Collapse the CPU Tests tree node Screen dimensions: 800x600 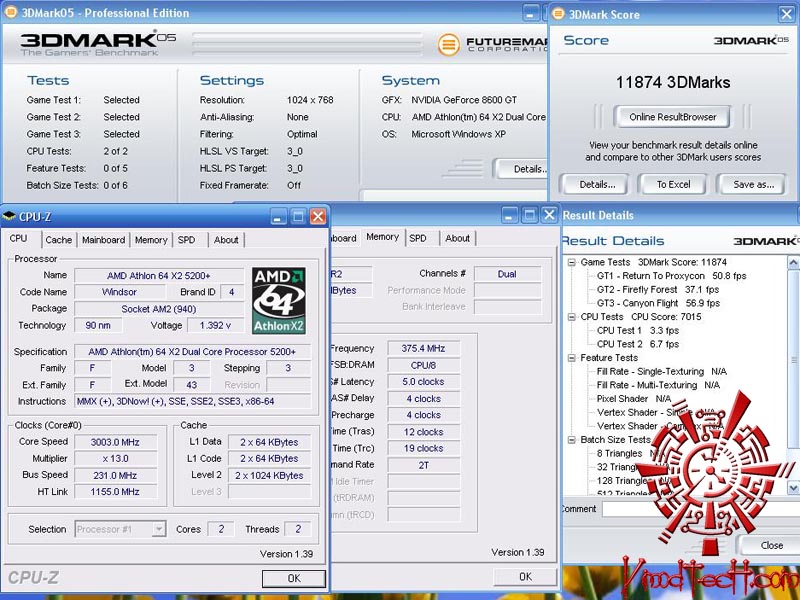572,317
